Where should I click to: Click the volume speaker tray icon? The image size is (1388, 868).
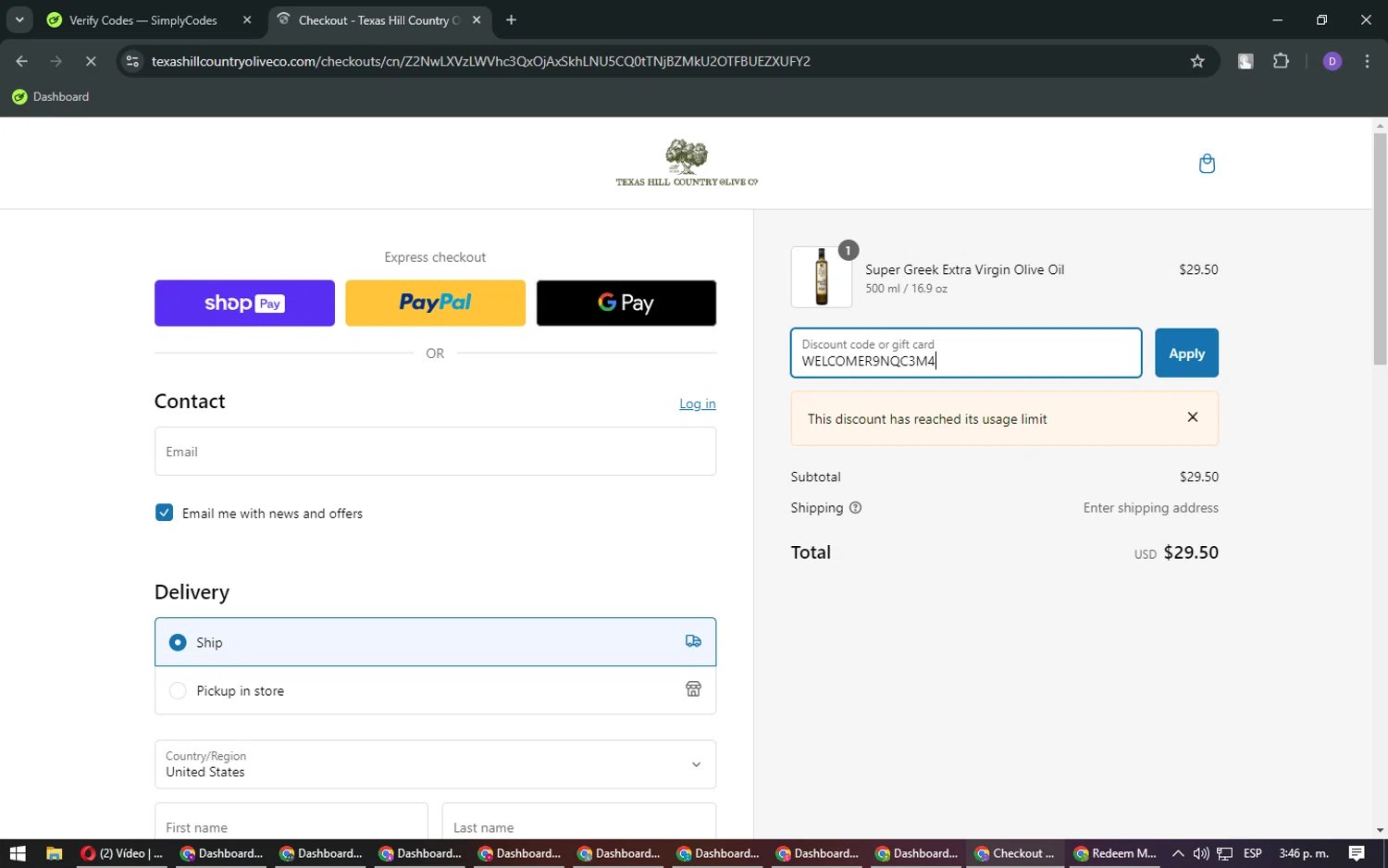coord(1201,853)
